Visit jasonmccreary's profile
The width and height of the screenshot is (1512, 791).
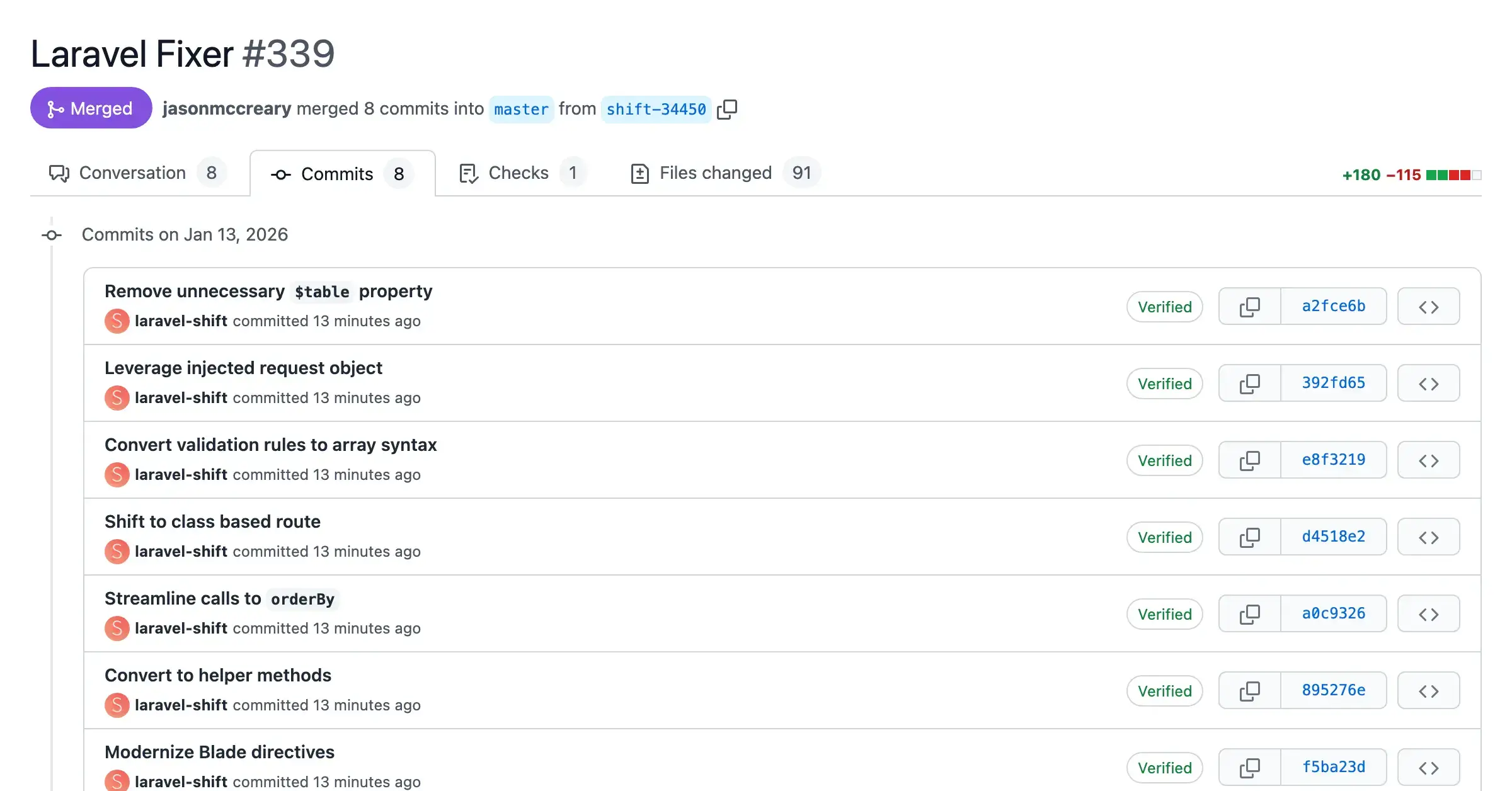click(227, 108)
